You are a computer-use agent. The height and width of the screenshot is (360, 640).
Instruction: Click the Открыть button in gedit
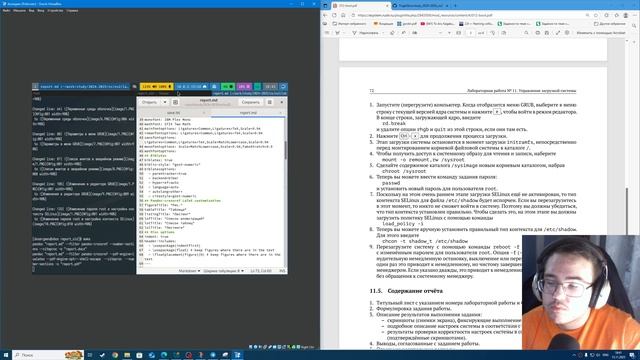(x=149, y=102)
